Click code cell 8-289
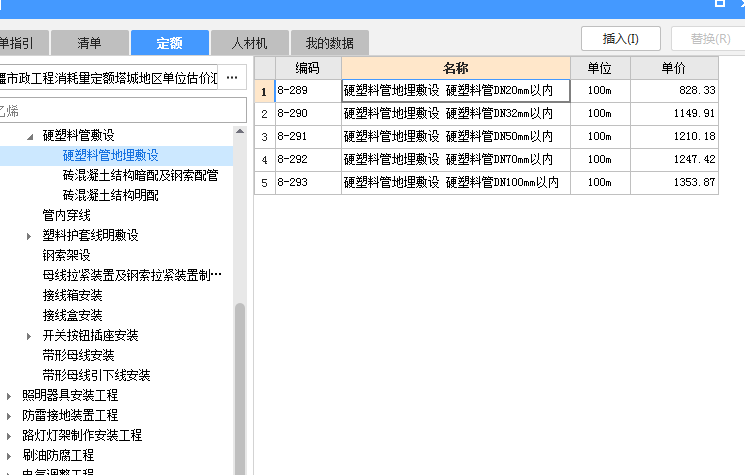 tap(308, 90)
